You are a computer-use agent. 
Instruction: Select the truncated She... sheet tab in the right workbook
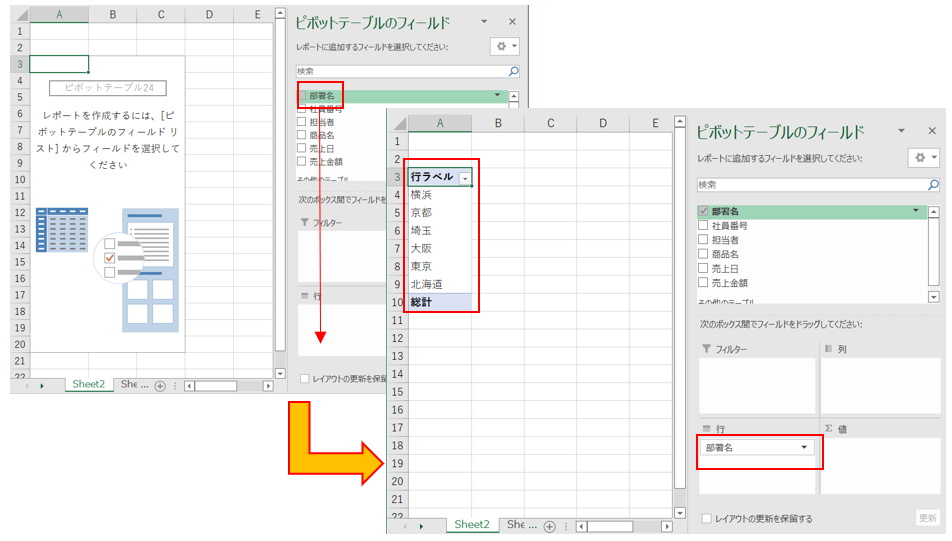coord(517,525)
